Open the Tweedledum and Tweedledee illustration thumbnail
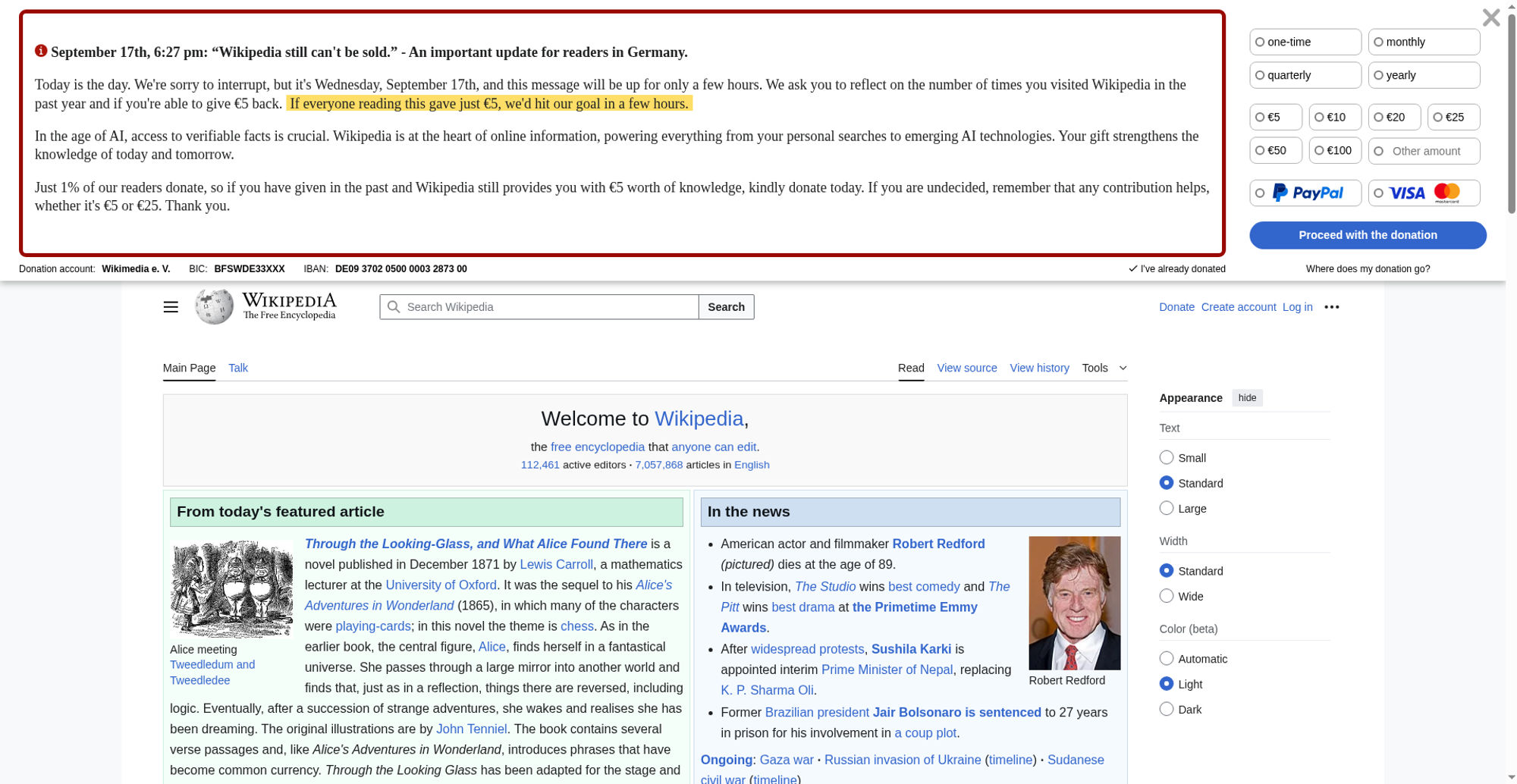The image size is (1517, 784). [x=231, y=589]
